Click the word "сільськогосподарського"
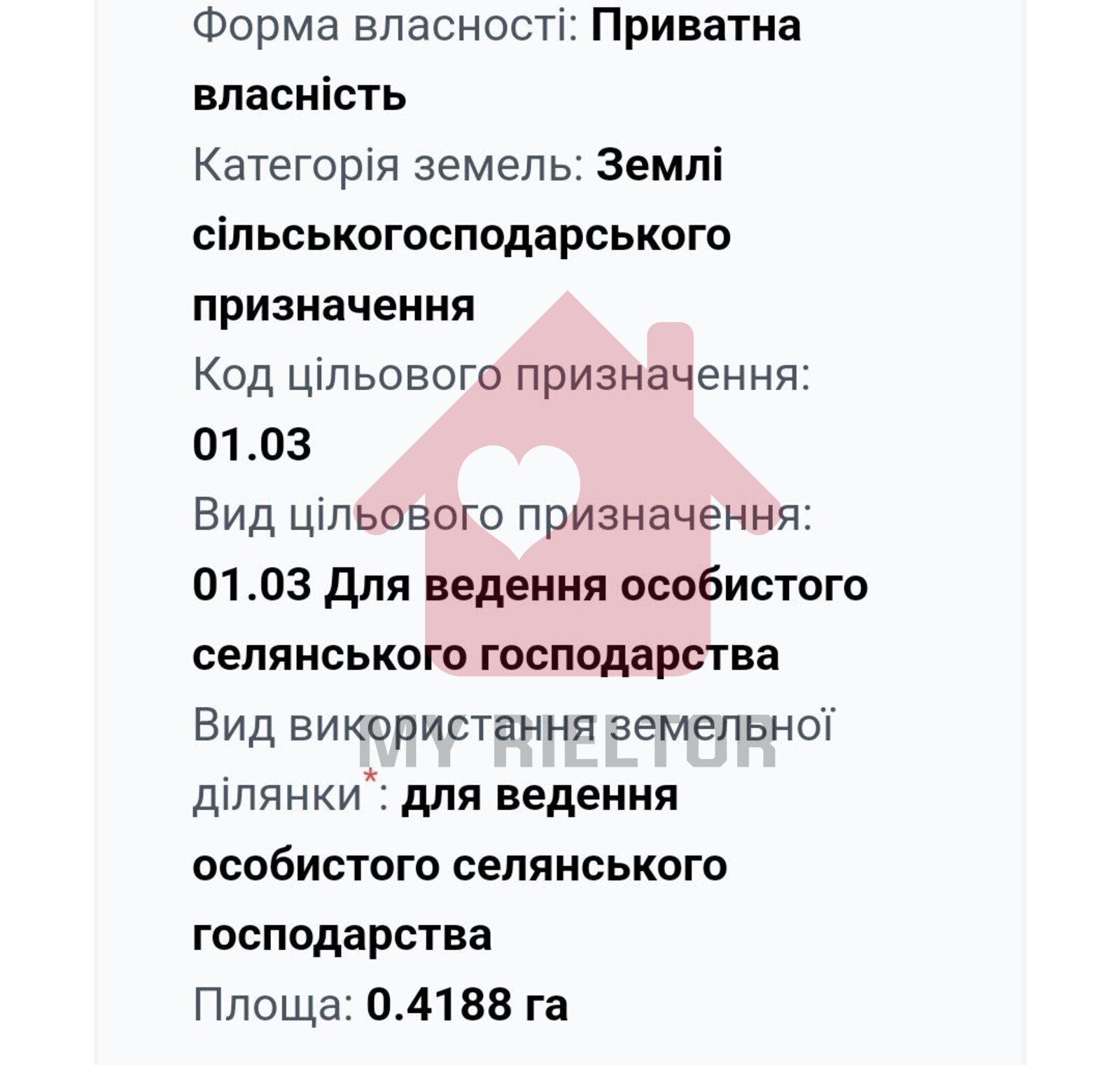This screenshot has height=1065, width=1120. pos(461,235)
